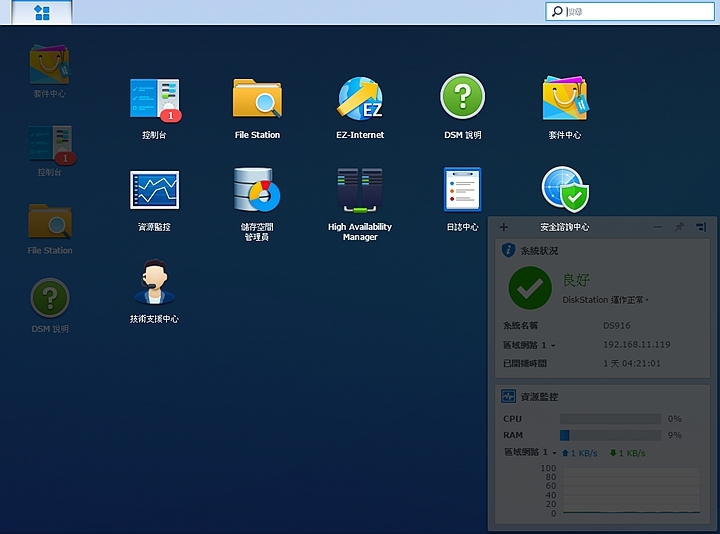Open 技術支援中心 (Support Center) icon
Viewport: 720px width, 534px height.
tap(154, 283)
